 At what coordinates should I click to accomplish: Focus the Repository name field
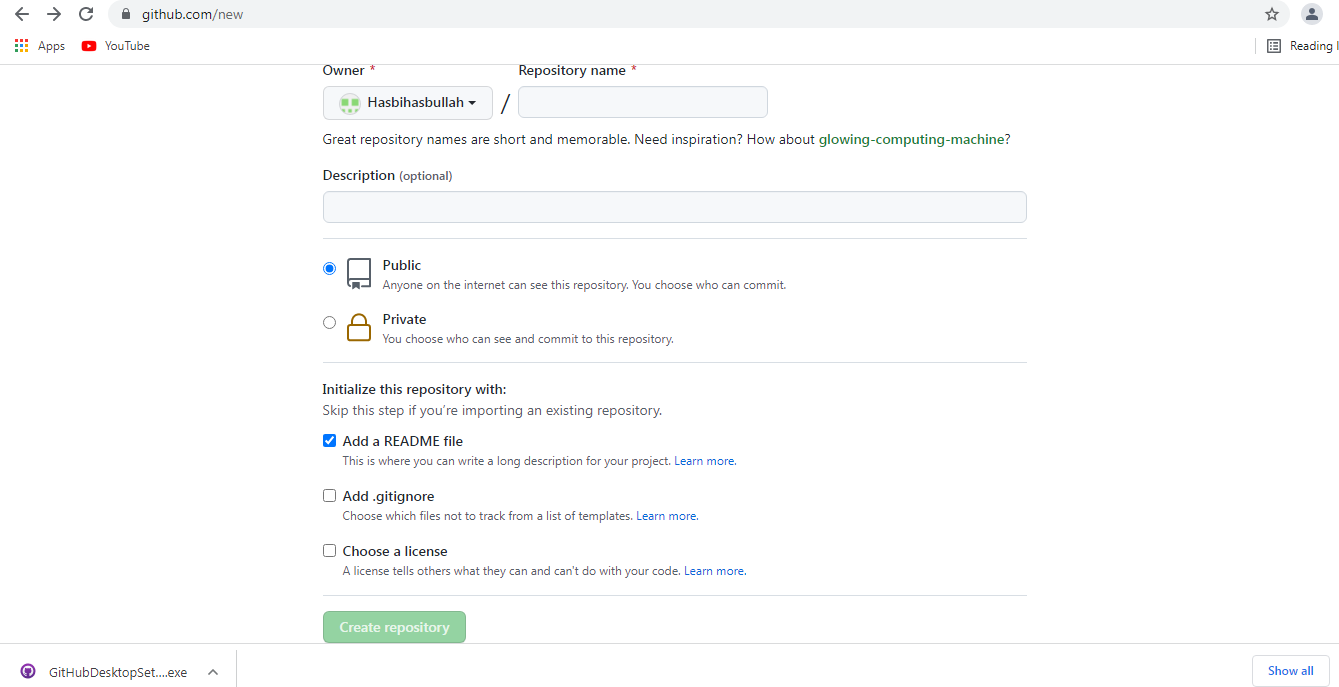click(643, 102)
